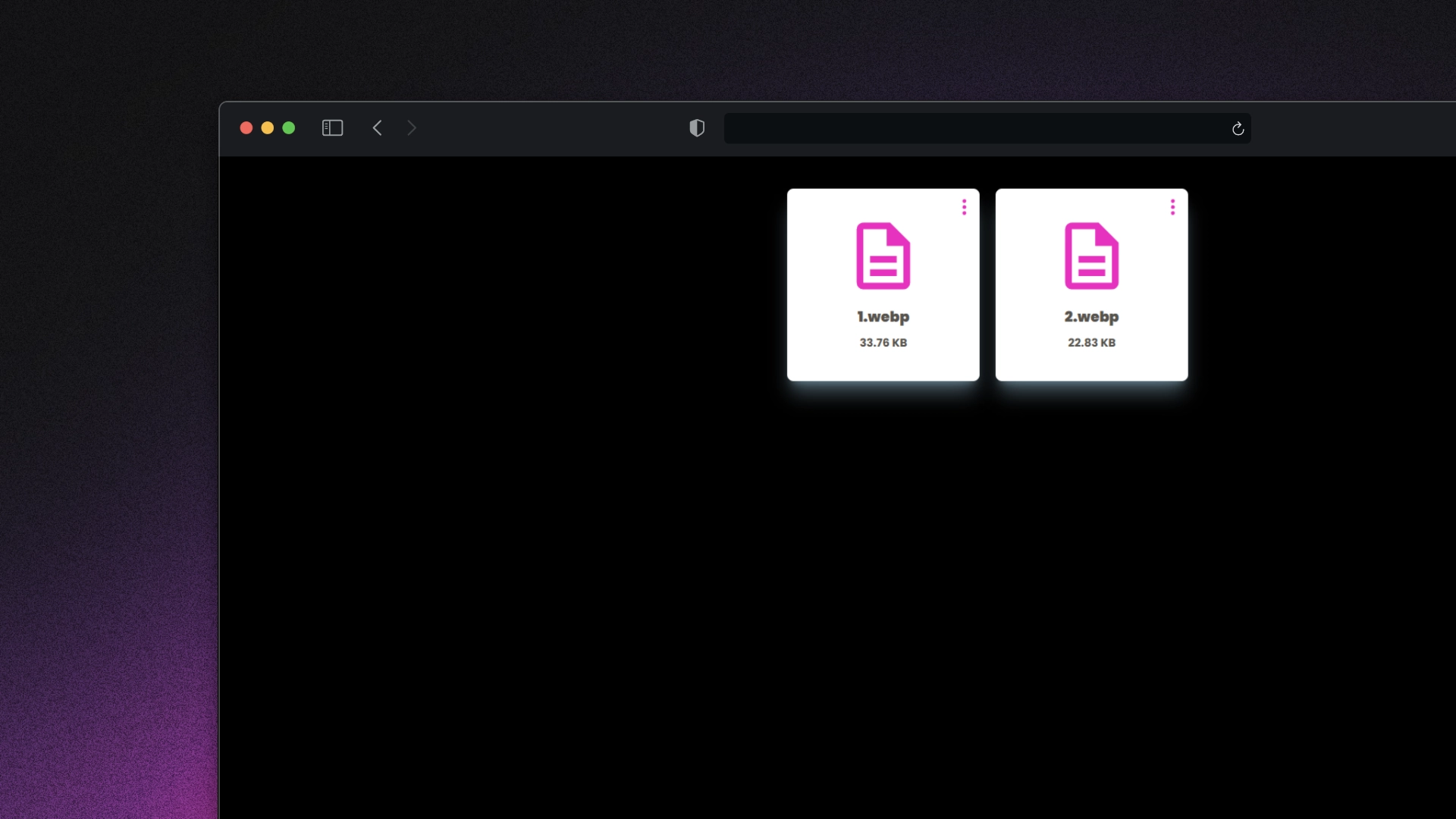Click the 33.76 KB size label

(x=883, y=343)
